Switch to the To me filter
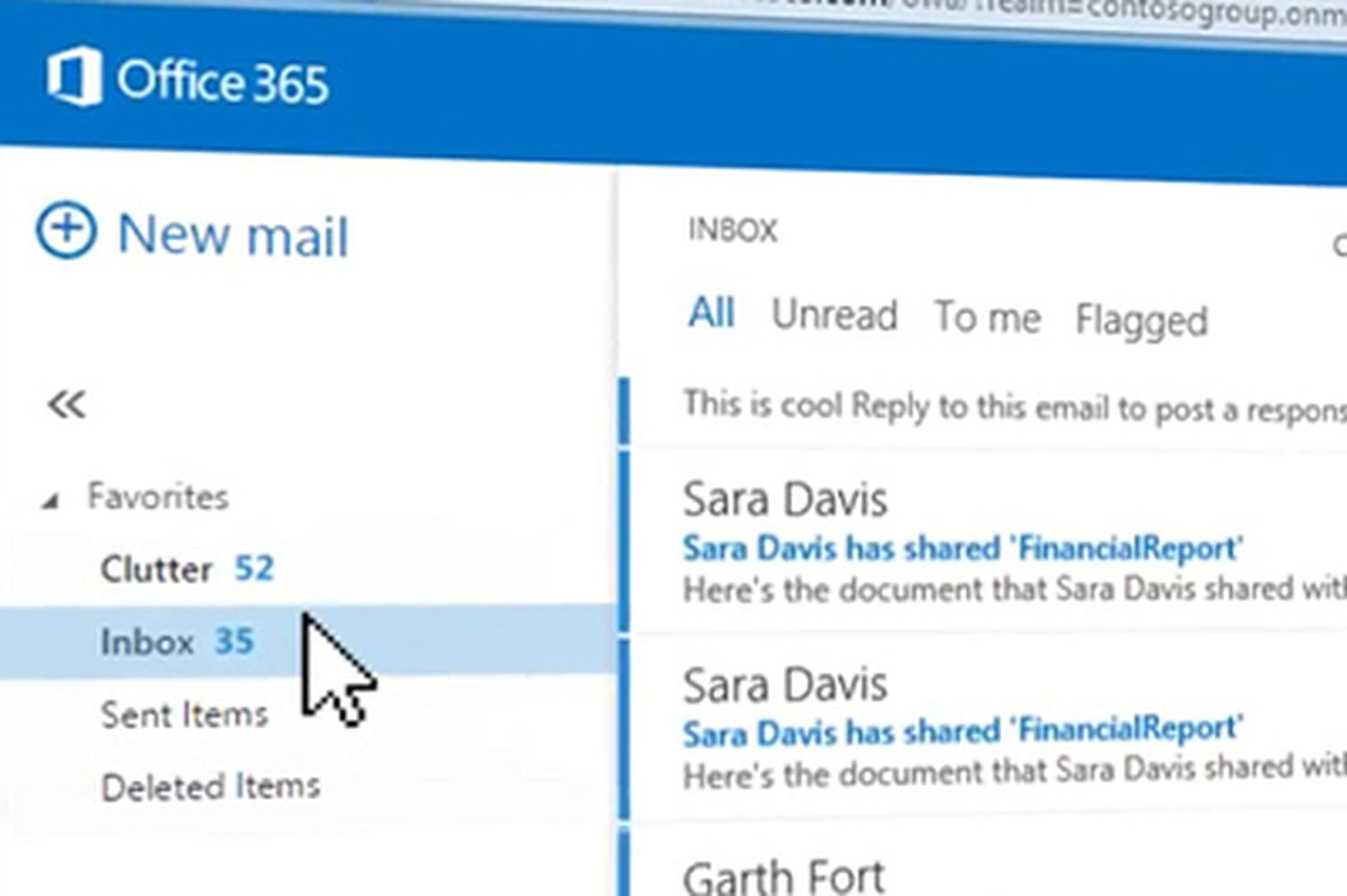The width and height of the screenshot is (1347, 896). (x=988, y=317)
